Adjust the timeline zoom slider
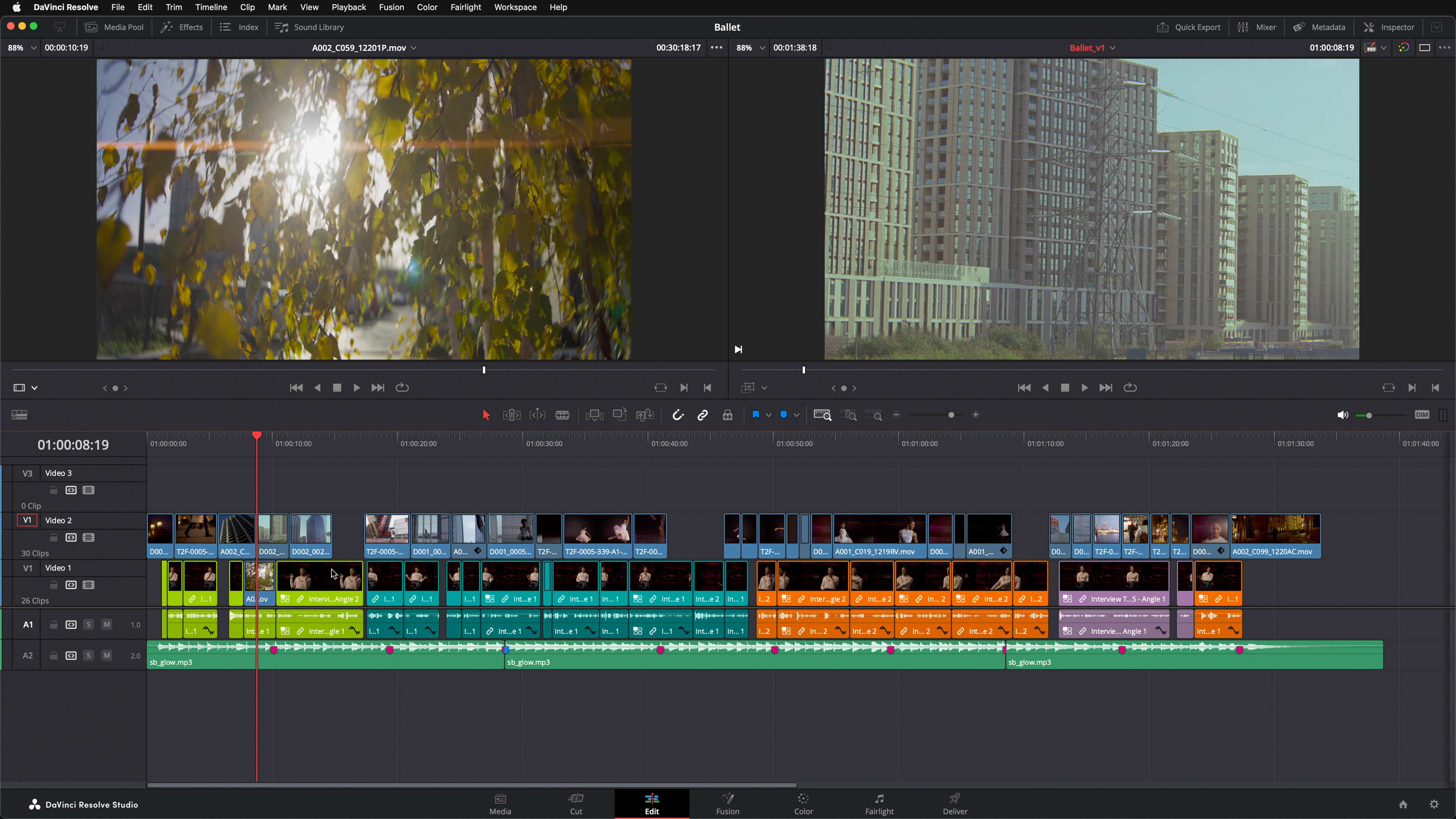This screenshot has width=1456, height=819. pos(952,414)
